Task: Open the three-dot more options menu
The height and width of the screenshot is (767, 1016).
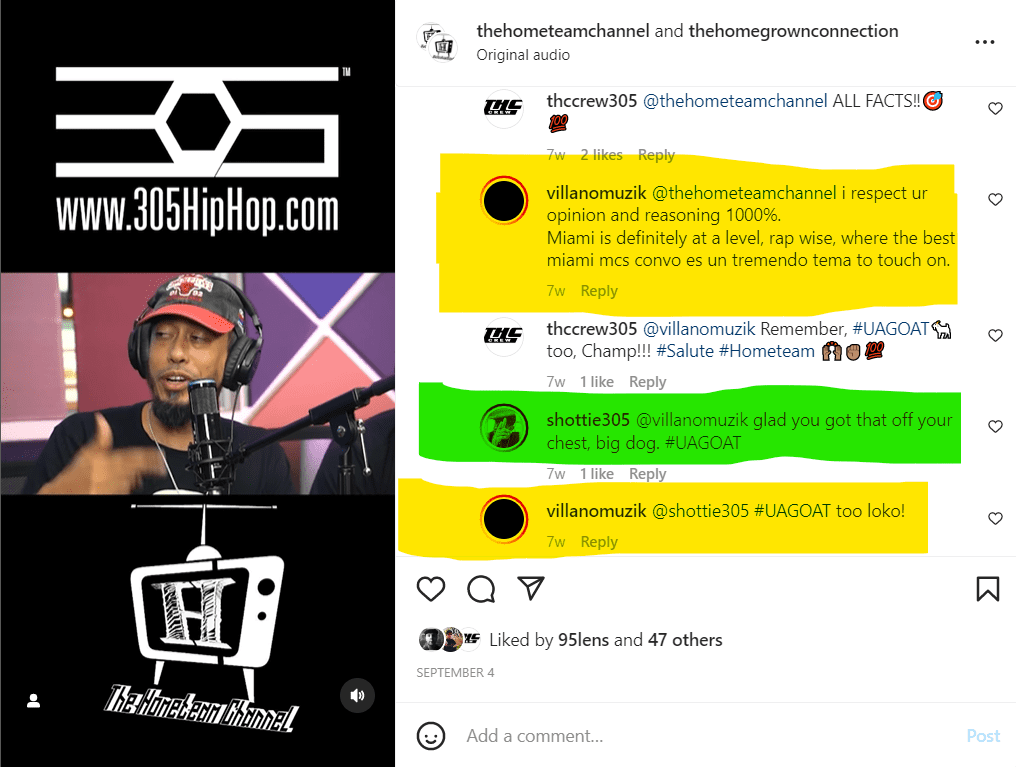Action: [x=984, y=42]
